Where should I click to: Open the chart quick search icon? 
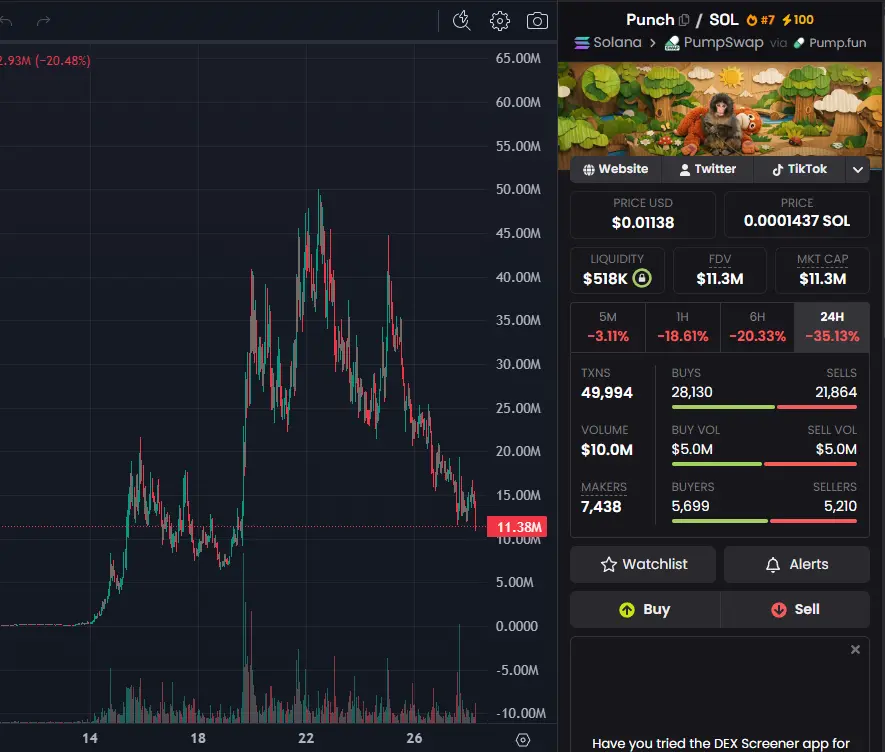[462, 21]
